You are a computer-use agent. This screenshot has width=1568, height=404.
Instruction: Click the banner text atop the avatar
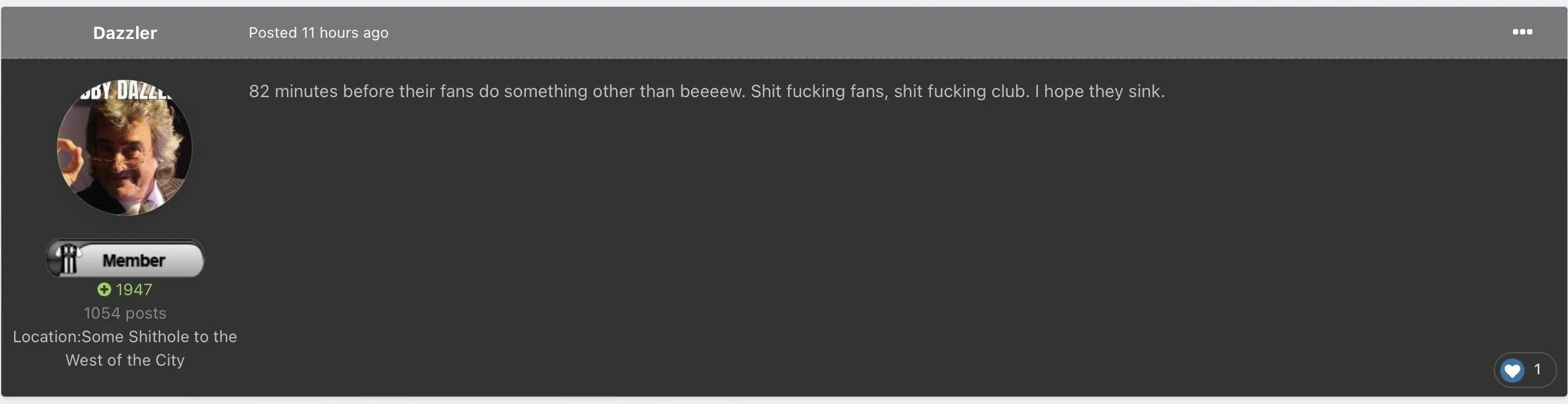126,92
